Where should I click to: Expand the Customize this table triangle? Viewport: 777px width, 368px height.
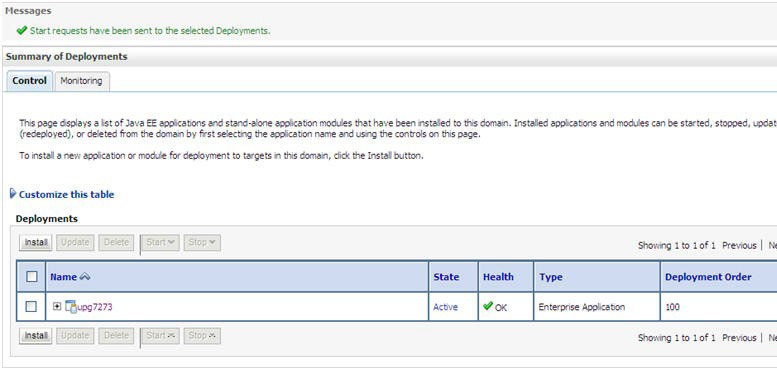(x=13, y=194)
